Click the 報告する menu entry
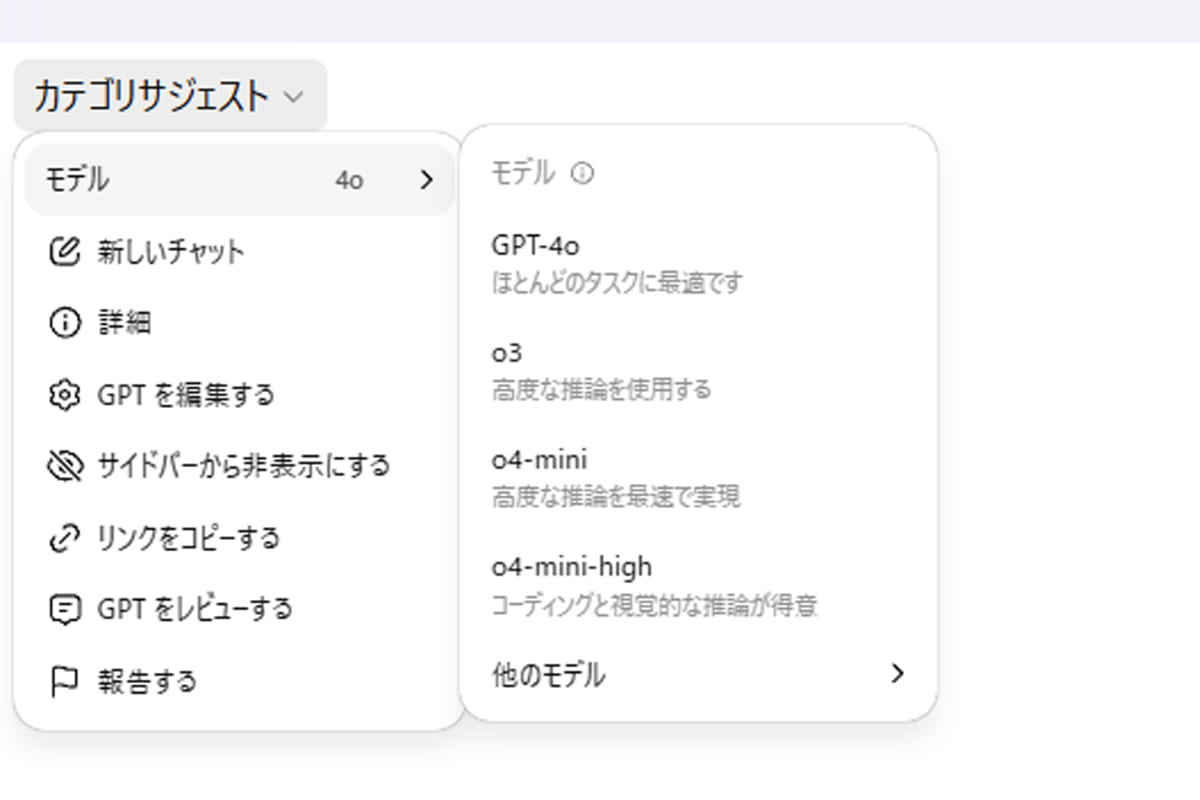This screenshot has width=1200, height=800. [x=147, y=681]
